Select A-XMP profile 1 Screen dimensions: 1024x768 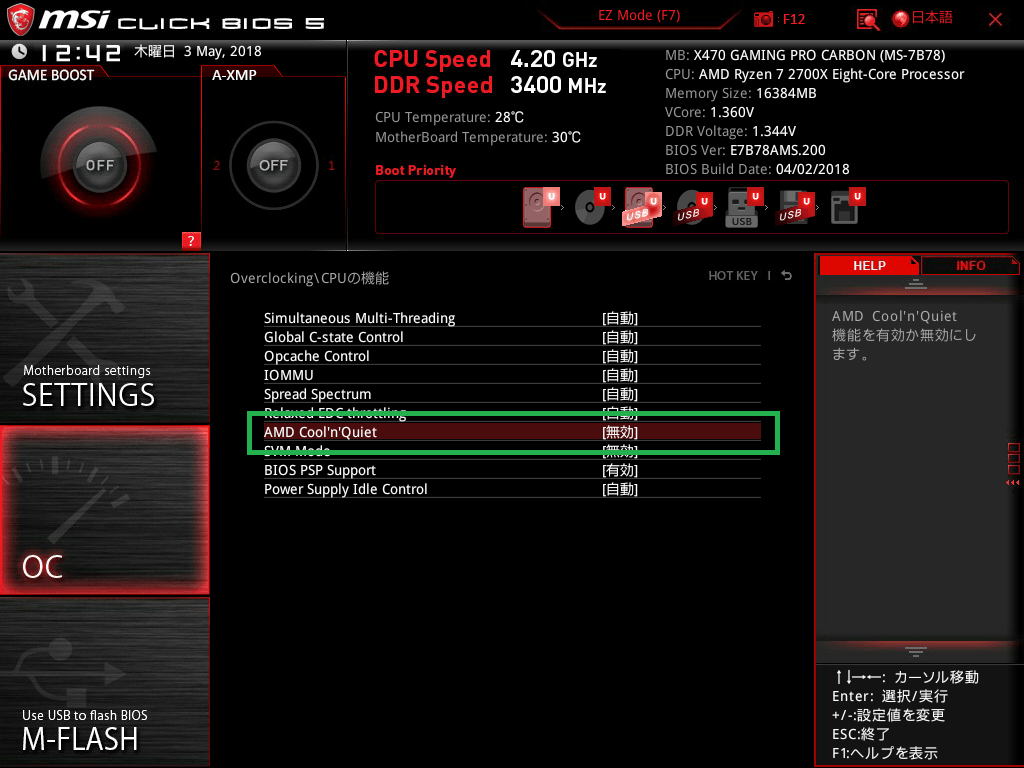click(x=331, y=165)
